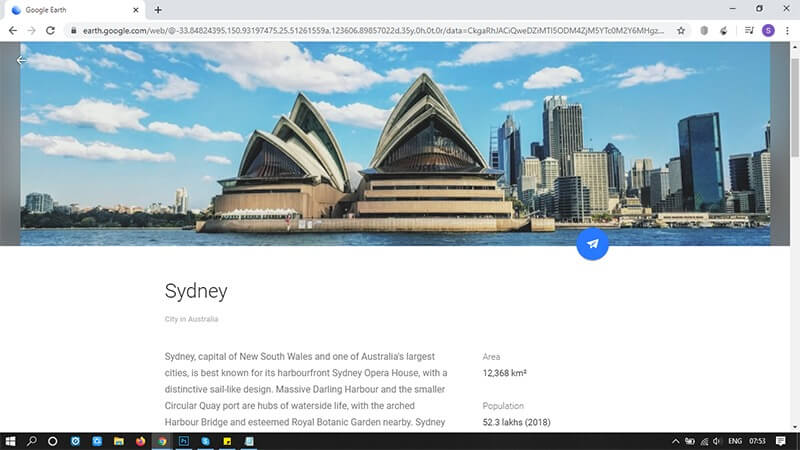800x450 pixels.
Task: Click the 52.3 lakhs (2018) population value
Action: tap(516, 422)
